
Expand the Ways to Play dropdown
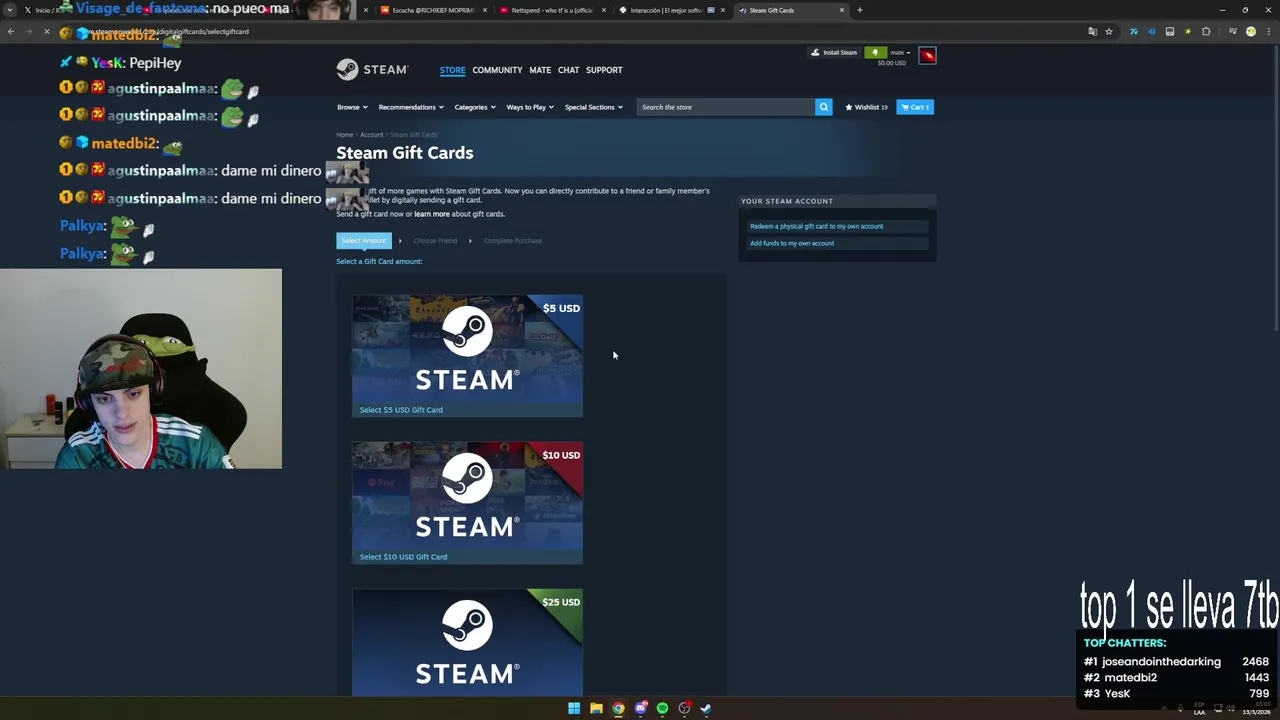(530, 107)
